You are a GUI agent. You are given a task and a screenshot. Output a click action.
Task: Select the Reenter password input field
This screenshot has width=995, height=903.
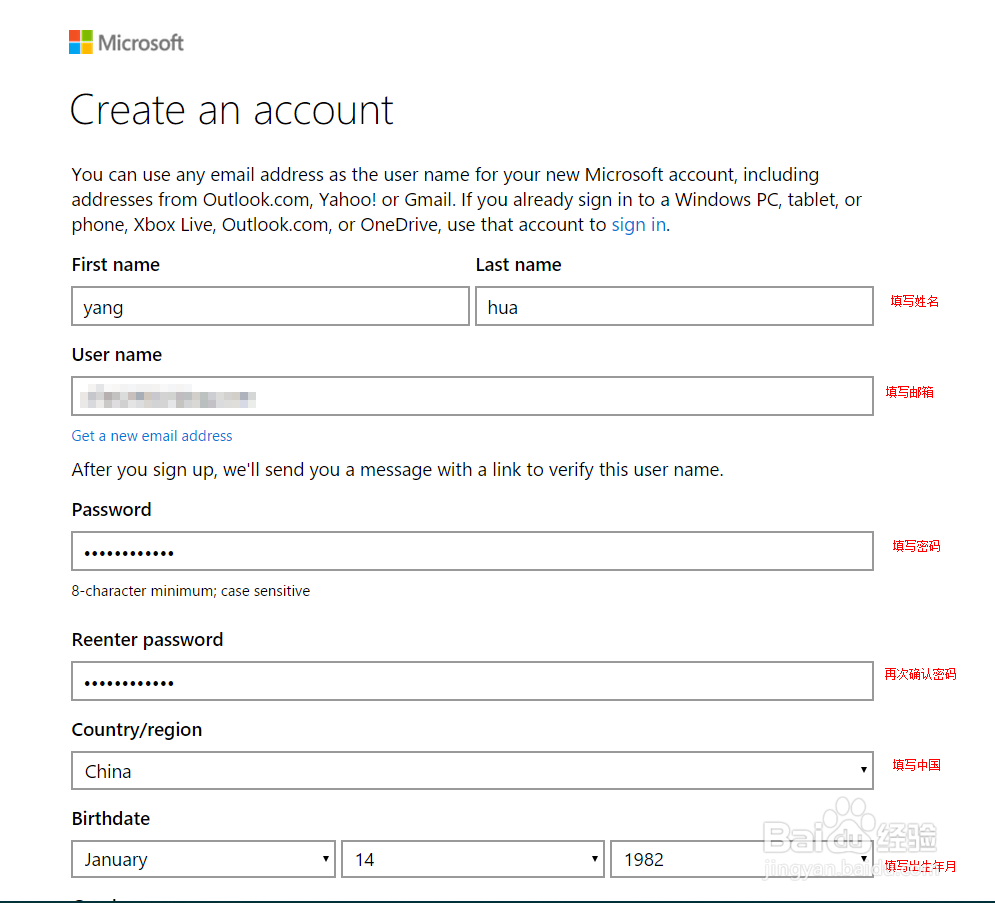(472, 682)
